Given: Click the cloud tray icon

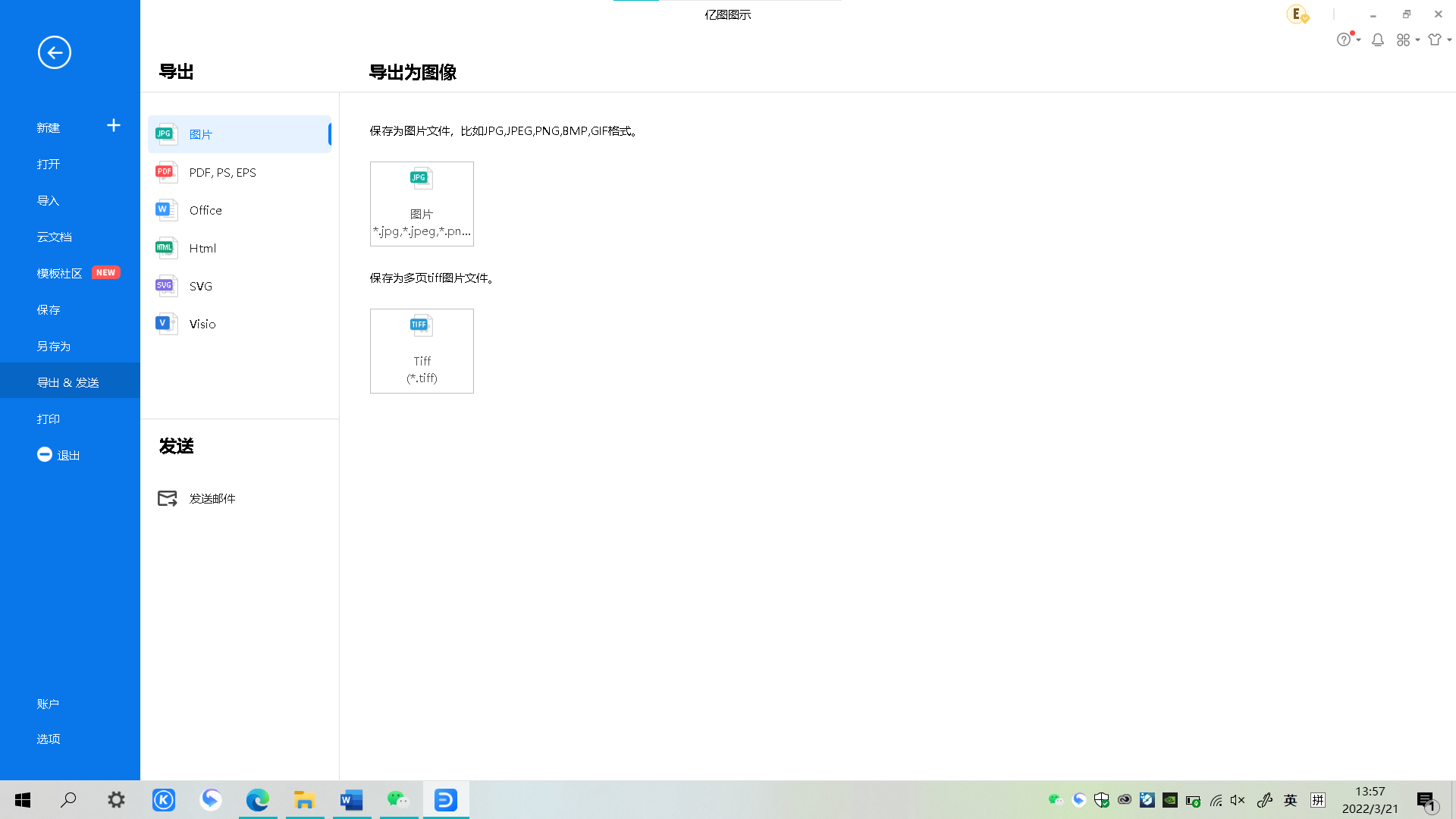Looking at the screenshot, I should (1125, 800).
